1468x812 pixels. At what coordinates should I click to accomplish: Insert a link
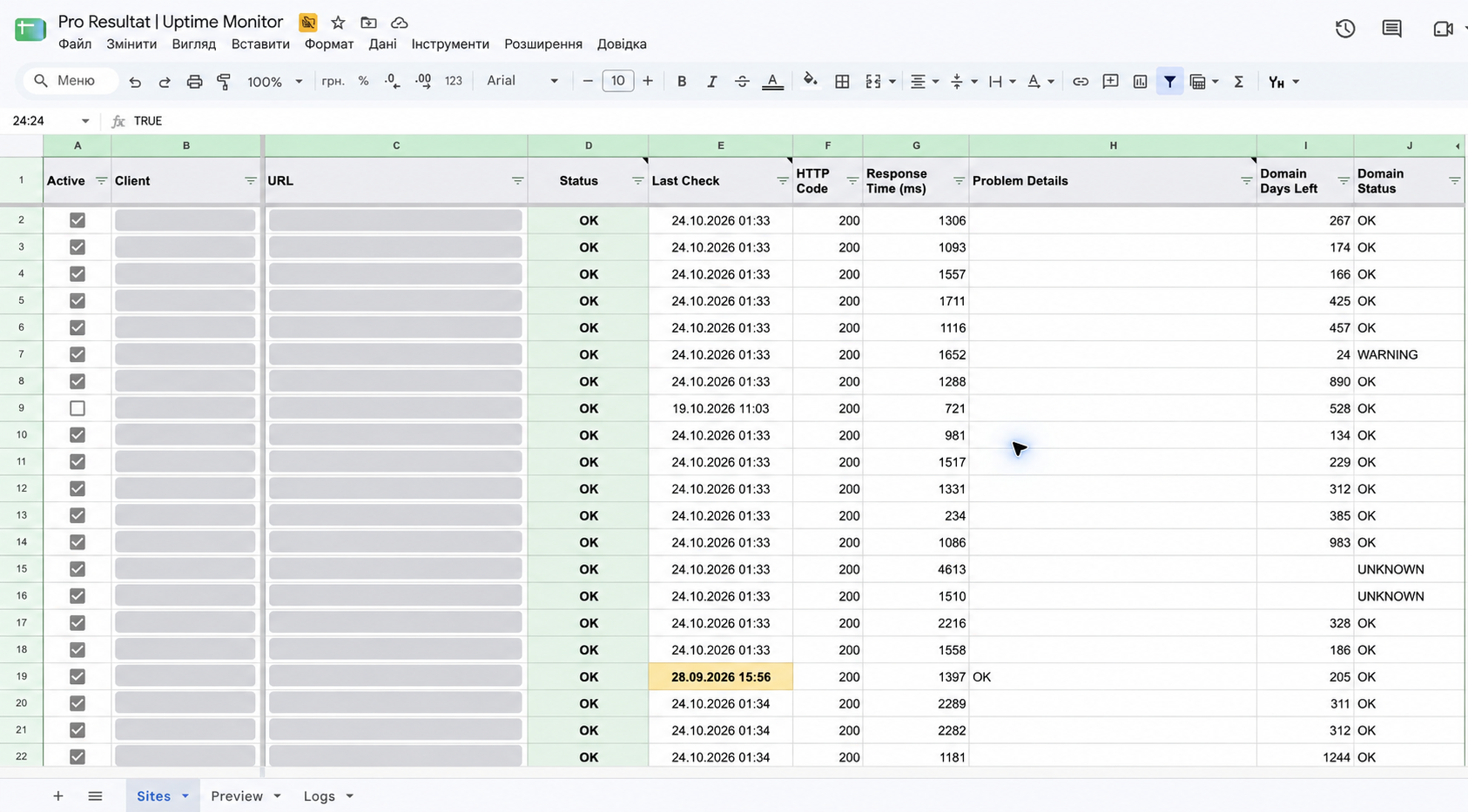(1081, 82)
